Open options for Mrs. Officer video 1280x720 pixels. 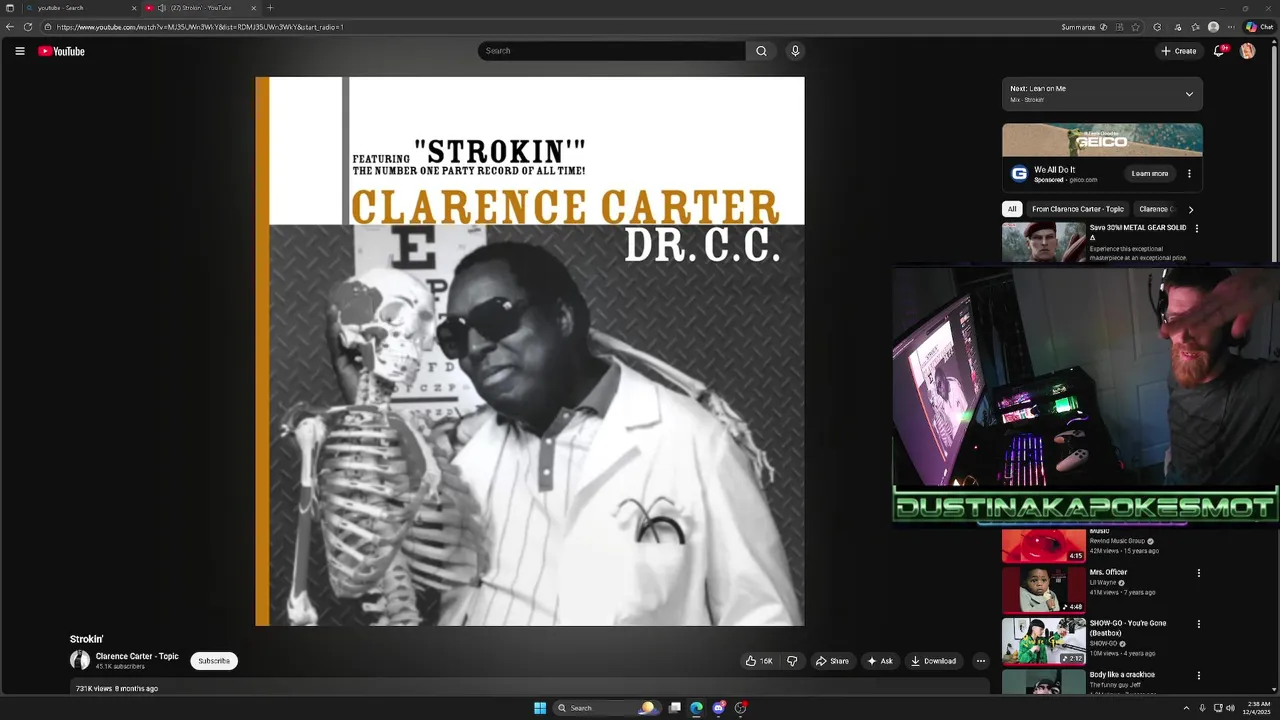coord(1198,573)
